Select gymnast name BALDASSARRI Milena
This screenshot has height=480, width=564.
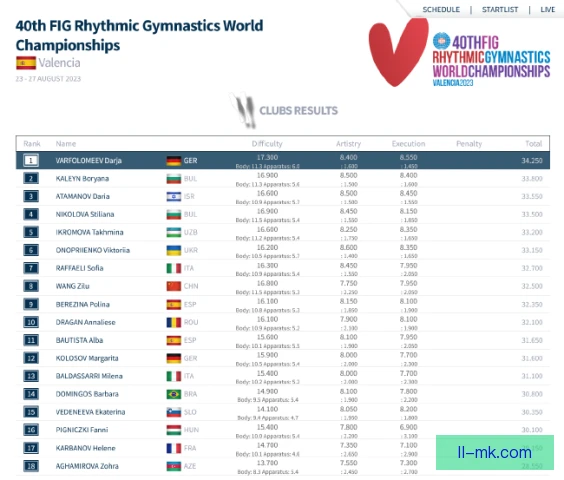(89, 376)
